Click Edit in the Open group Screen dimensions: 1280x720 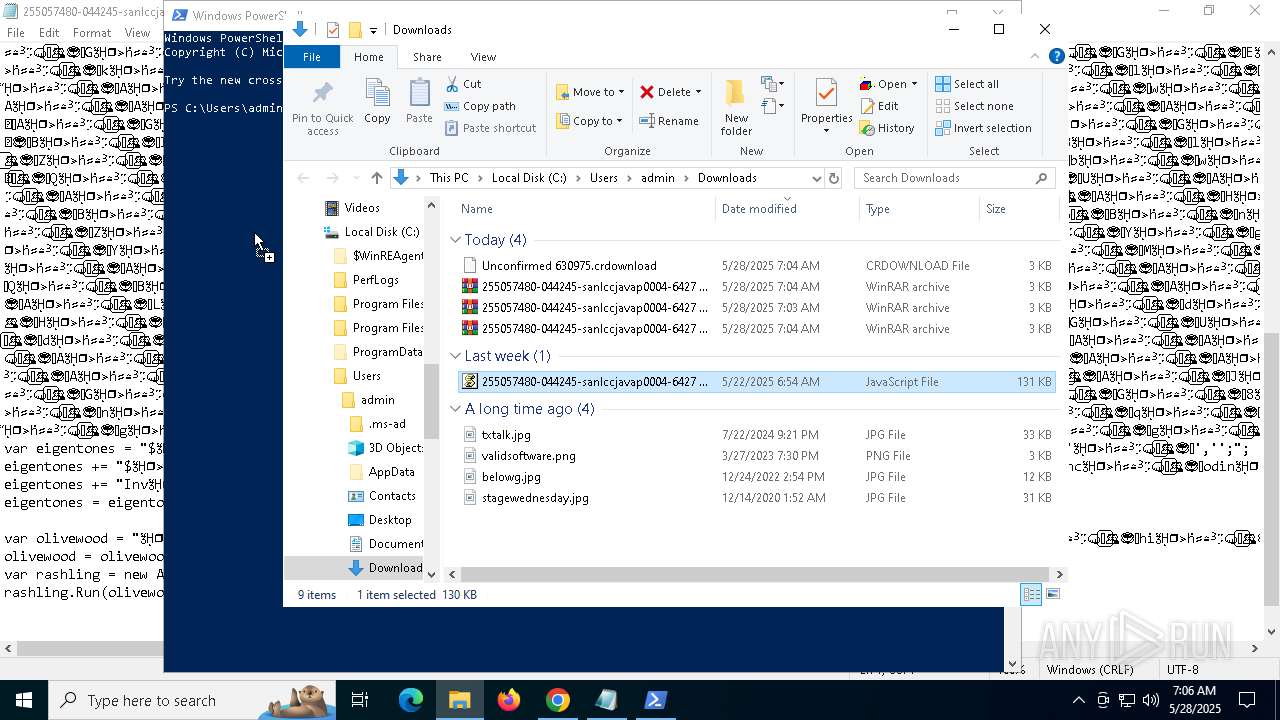pos(879,106)
